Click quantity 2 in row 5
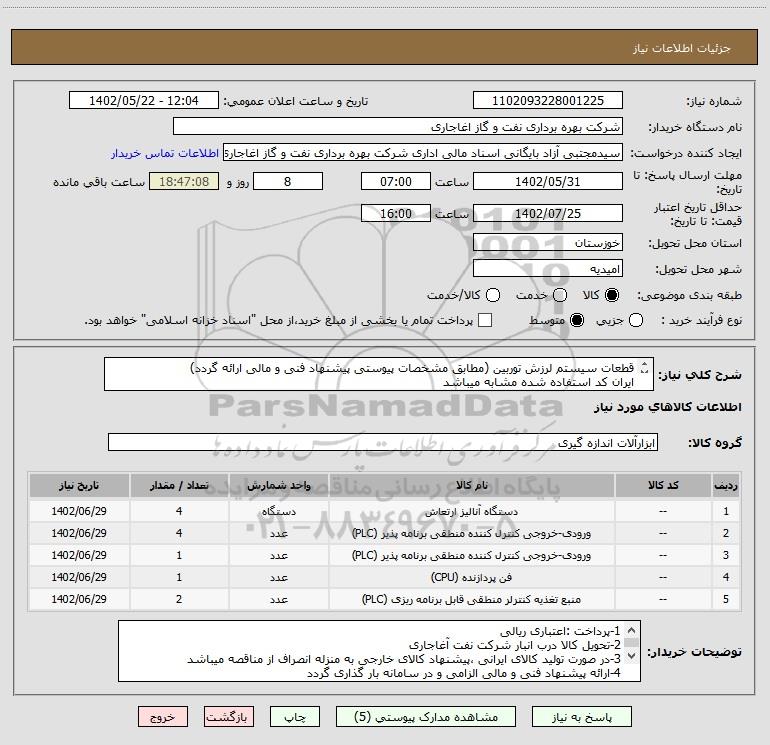This screenshot has height=745, width=770. click(179, 599)
